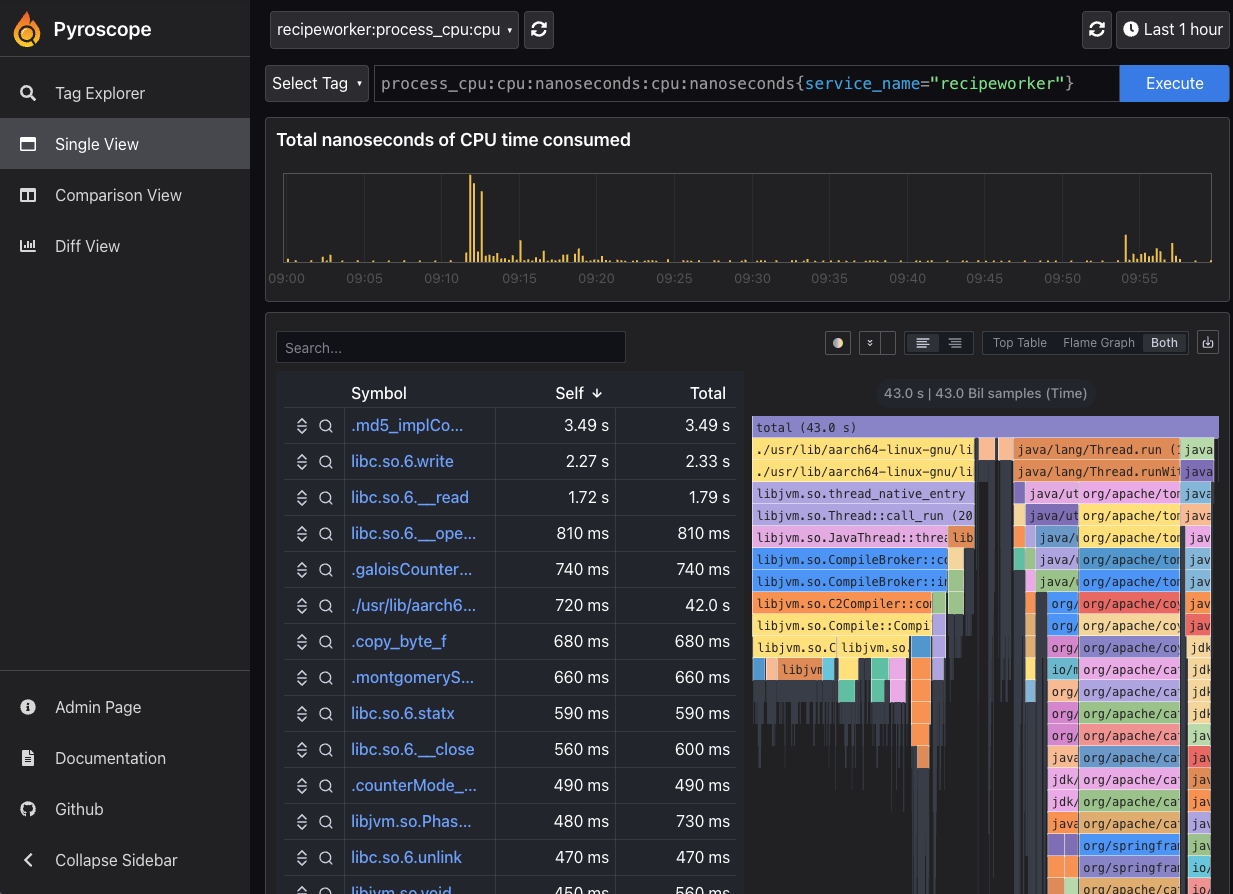Open Tag Explorer from the sidebar
This screenshot has width=1233, height=894.
[x=125, y=93]
